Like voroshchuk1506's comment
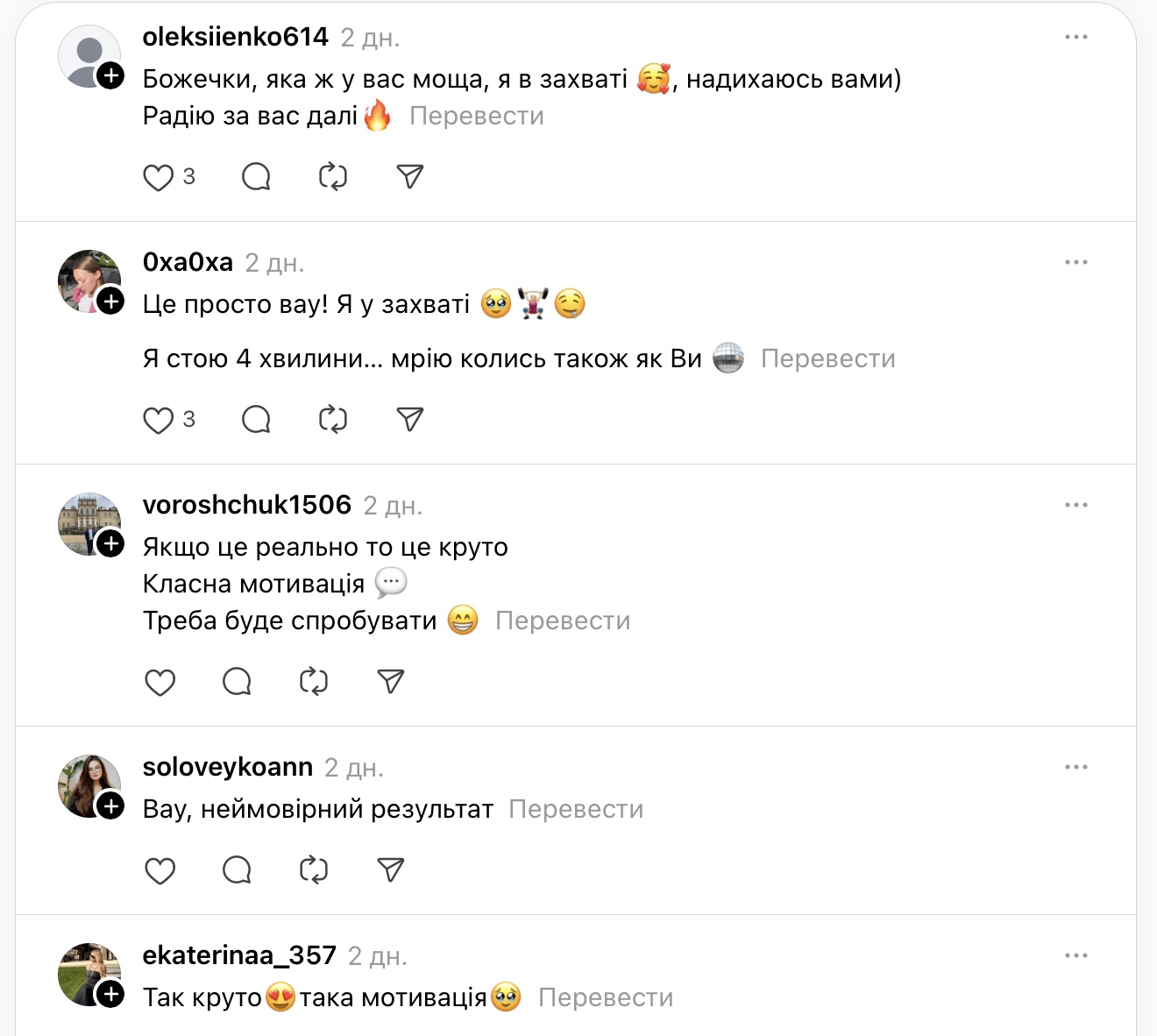1157x1036 pixels. (160, 682)
